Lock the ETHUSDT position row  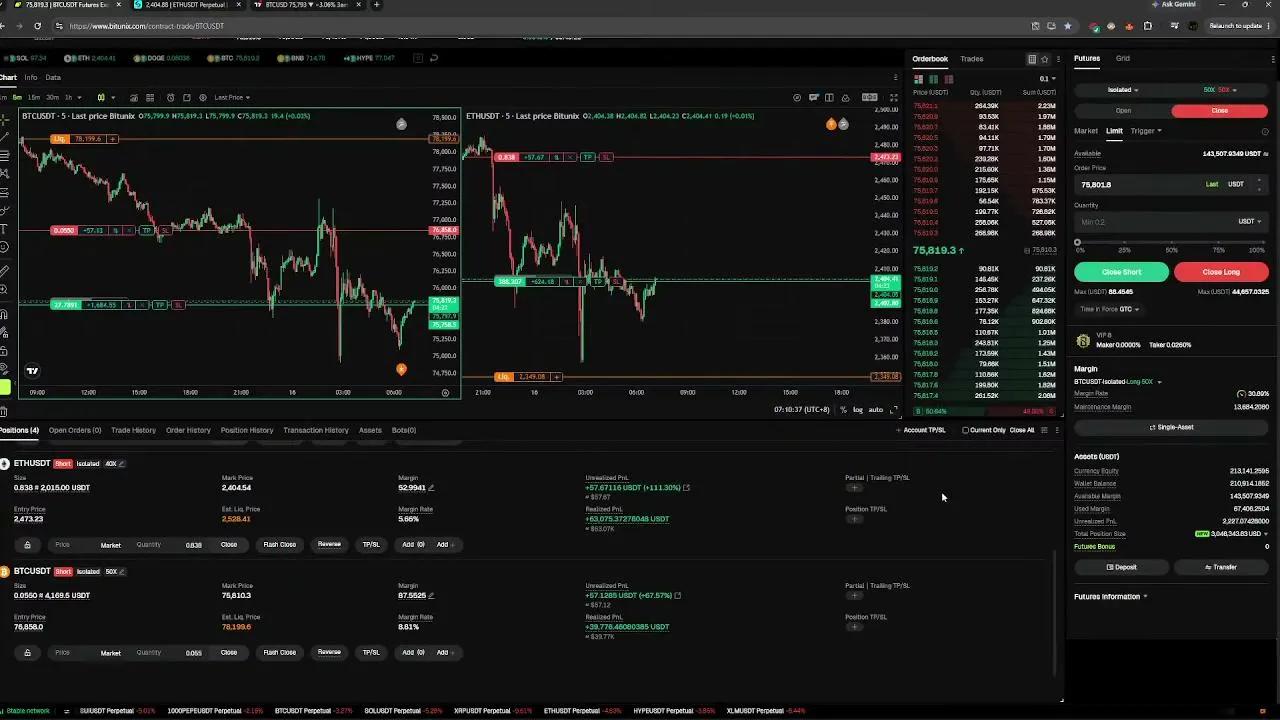coord(27,545)
